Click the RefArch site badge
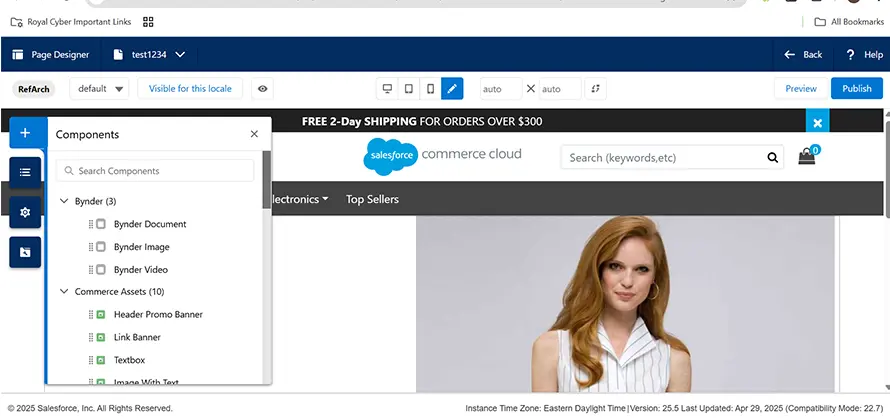This screenshot has width=890, height=420. click(x=33, y=89)
